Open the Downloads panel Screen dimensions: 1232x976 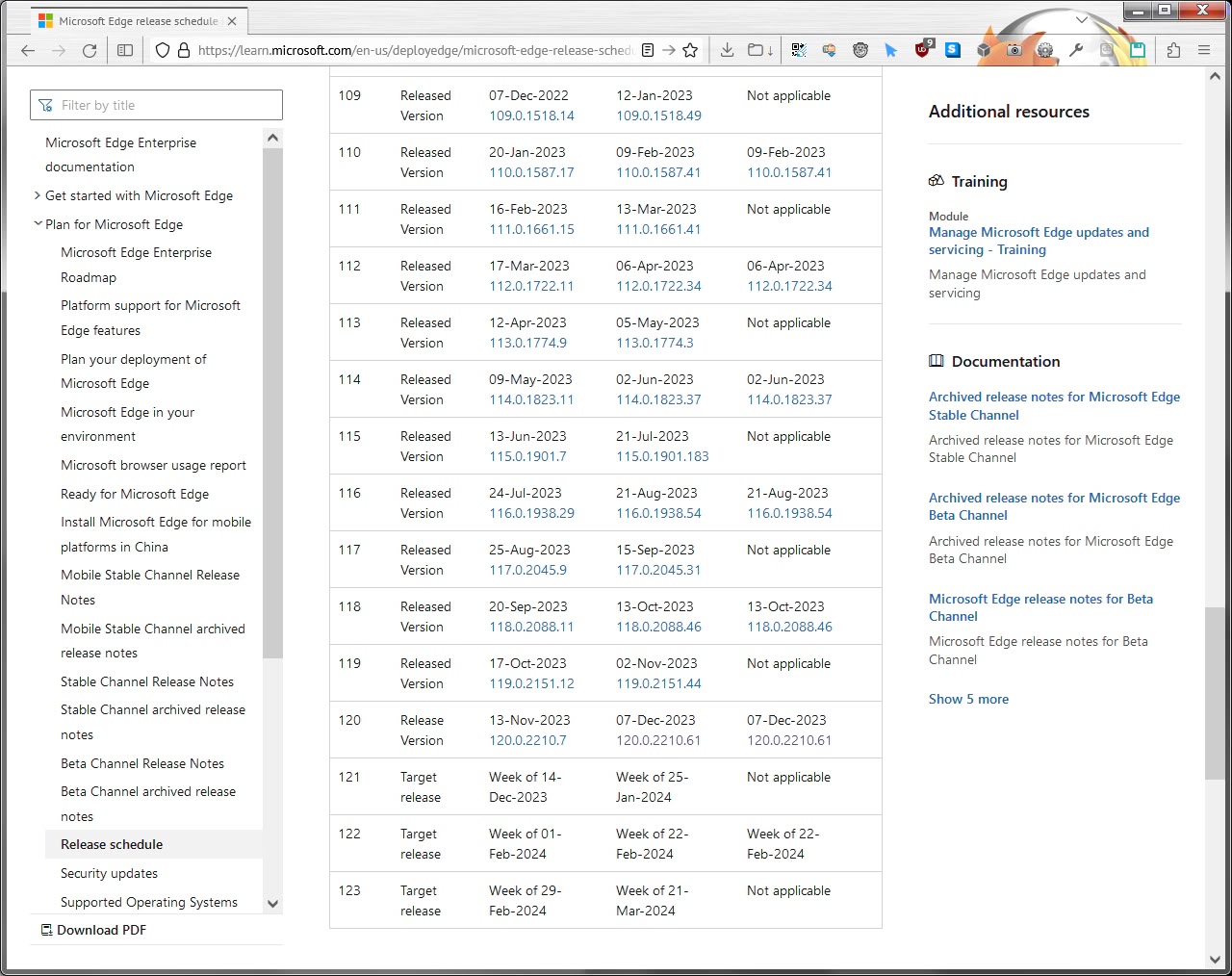click(x=728, y=50)
